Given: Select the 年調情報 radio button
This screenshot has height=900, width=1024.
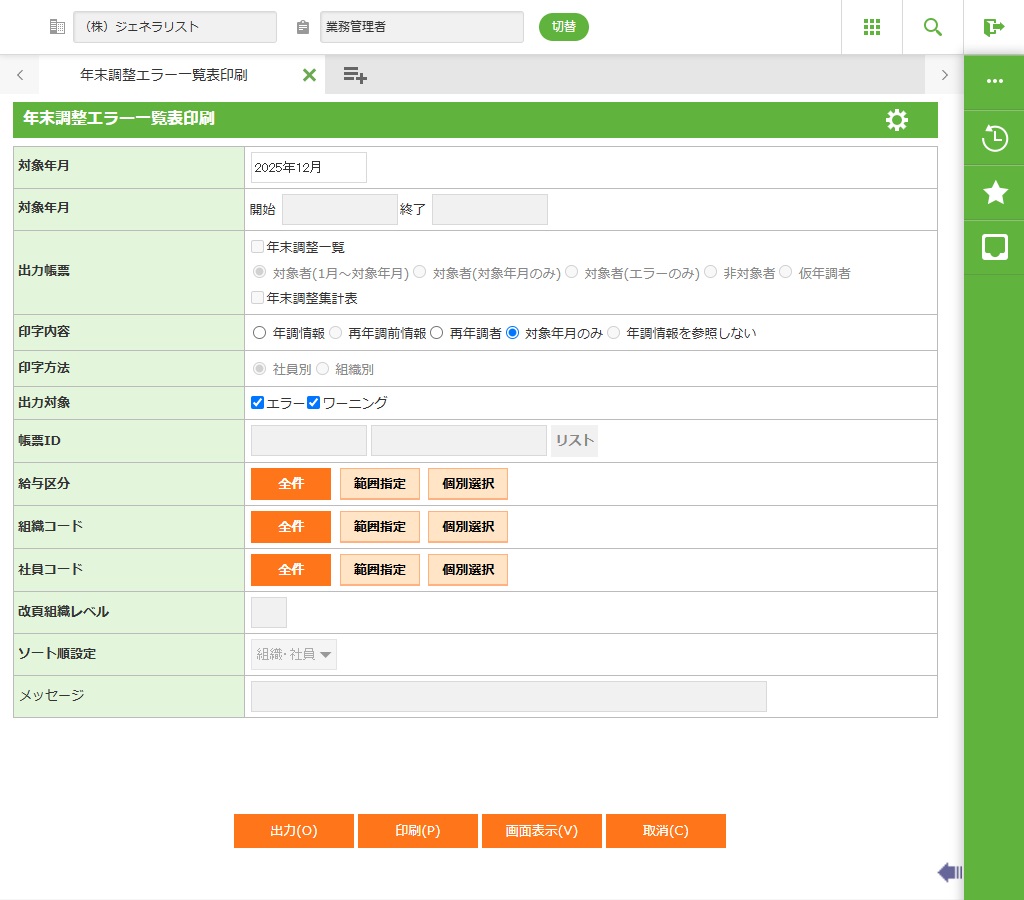Looking at the screenshot, I should (x=260, y=333).
